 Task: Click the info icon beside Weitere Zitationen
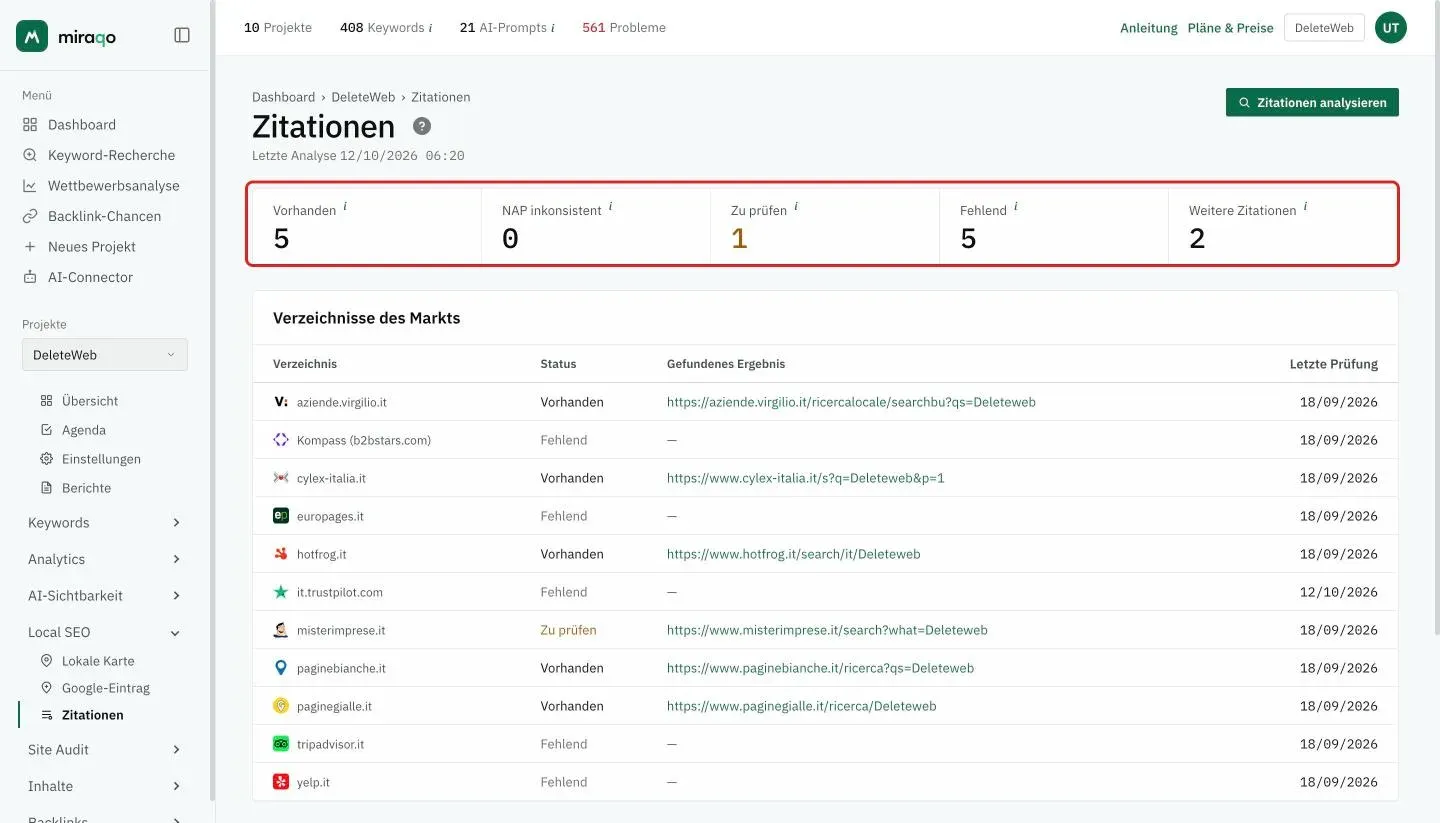pyautogui.click(x=1305, y=206)
